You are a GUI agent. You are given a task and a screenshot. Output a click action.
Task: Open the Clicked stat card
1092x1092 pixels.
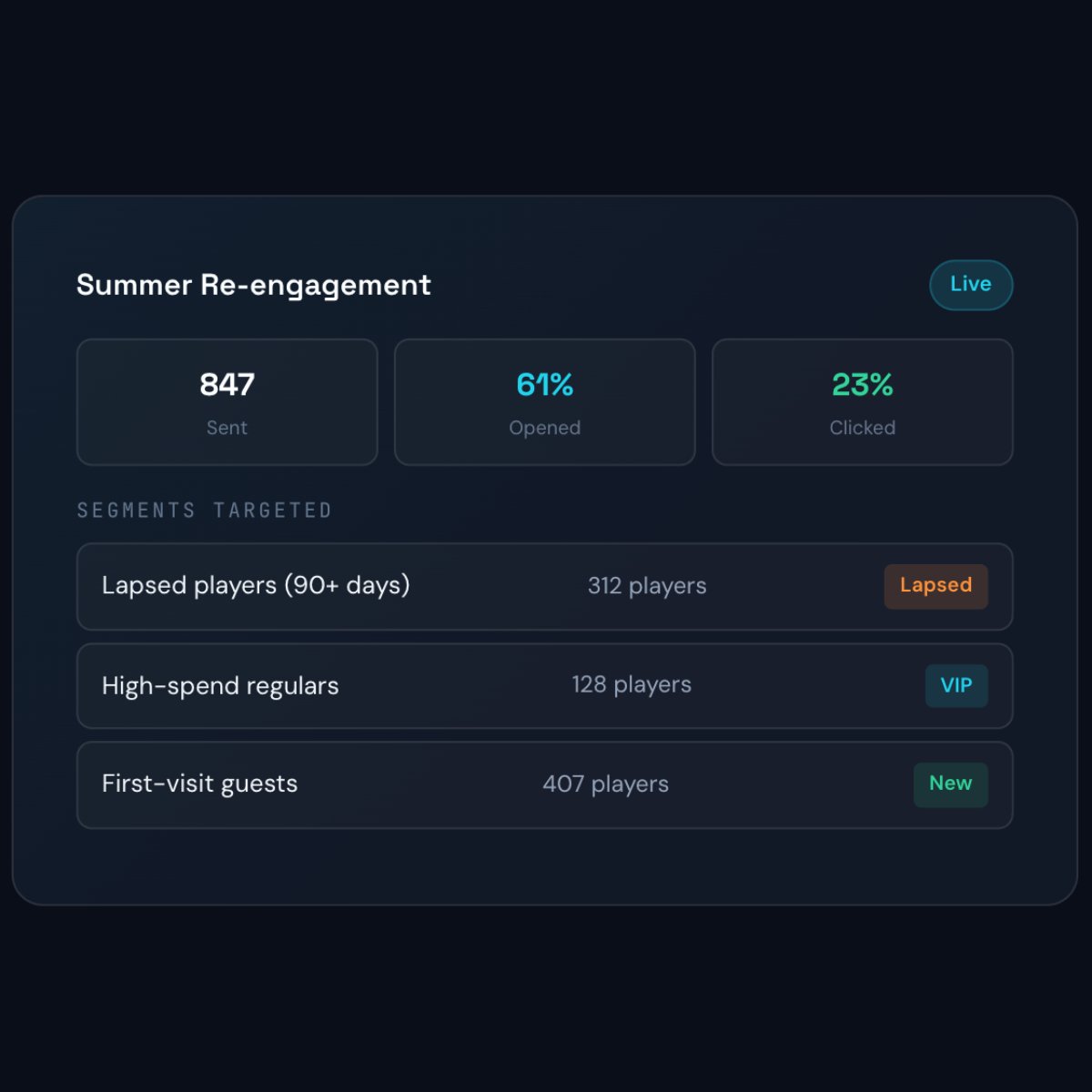pyautogui.click(x=863, y=402)
